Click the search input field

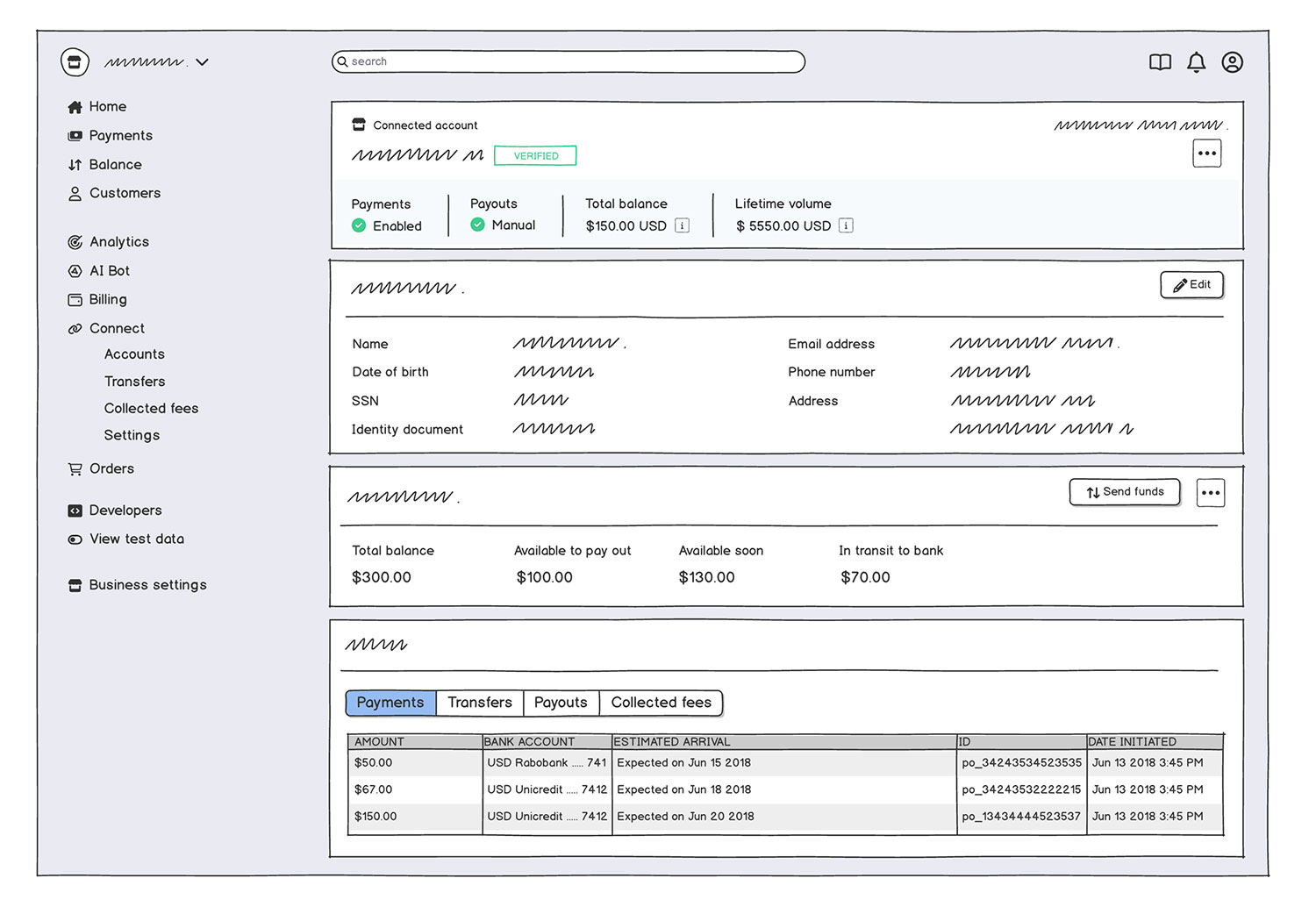(x=569, y=61)
